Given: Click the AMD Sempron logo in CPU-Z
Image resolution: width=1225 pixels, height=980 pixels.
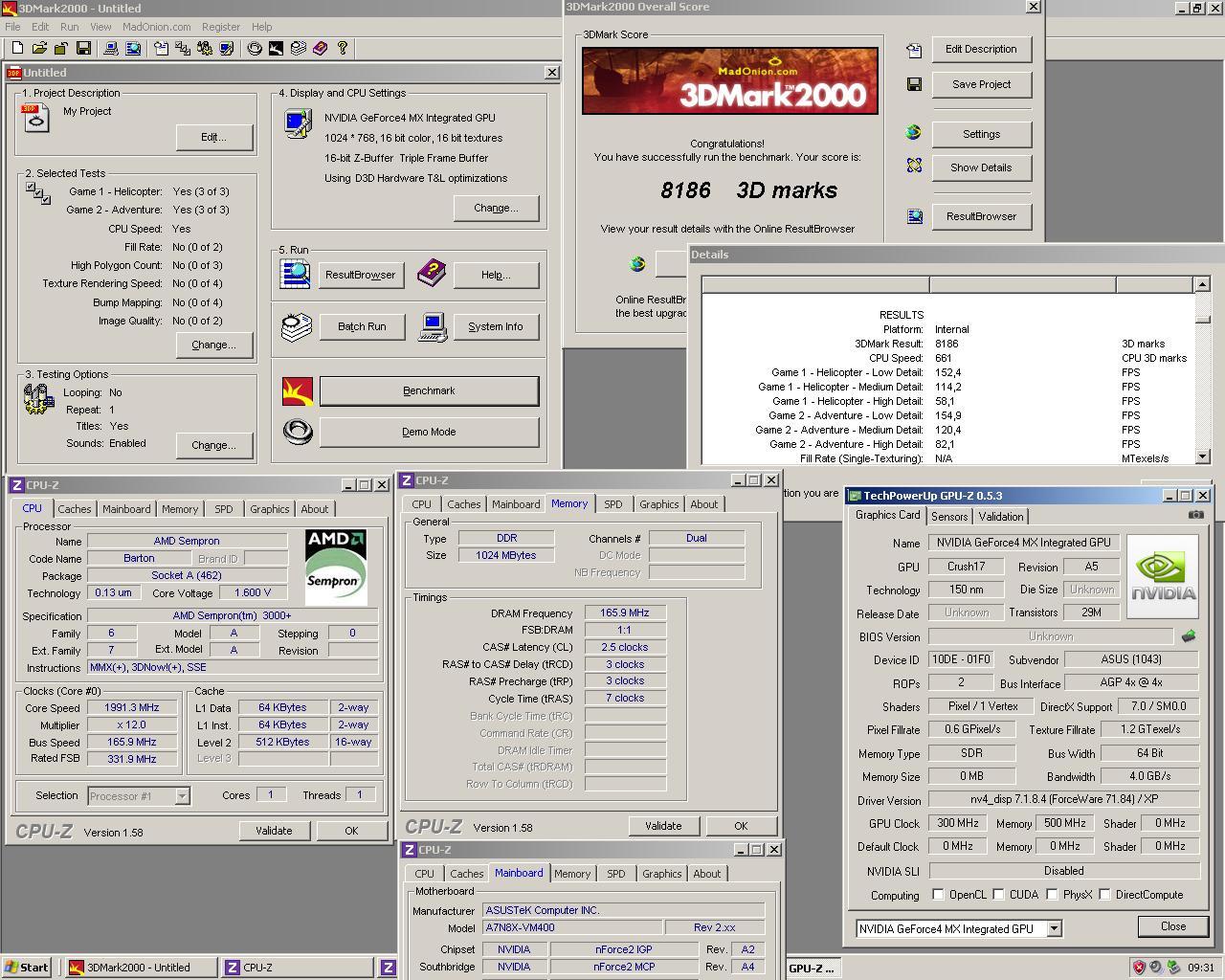Looking at the screenshot, I should click(336, 568).
